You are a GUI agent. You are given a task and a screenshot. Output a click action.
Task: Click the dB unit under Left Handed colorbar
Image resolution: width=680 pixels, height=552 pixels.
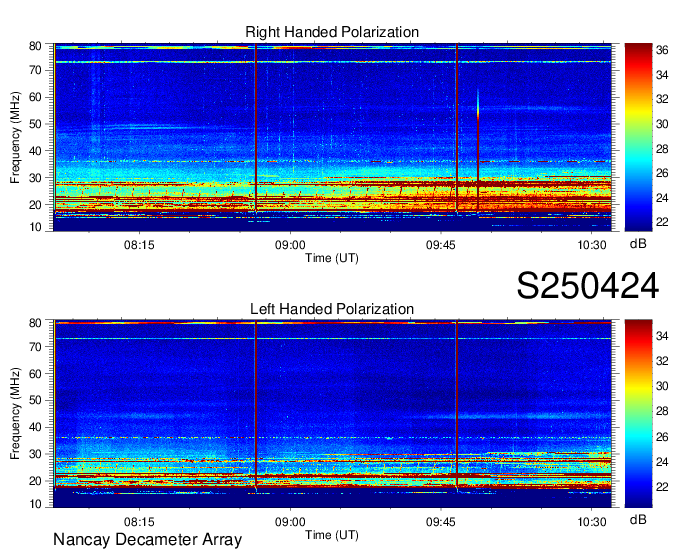[x=638, y=520]
